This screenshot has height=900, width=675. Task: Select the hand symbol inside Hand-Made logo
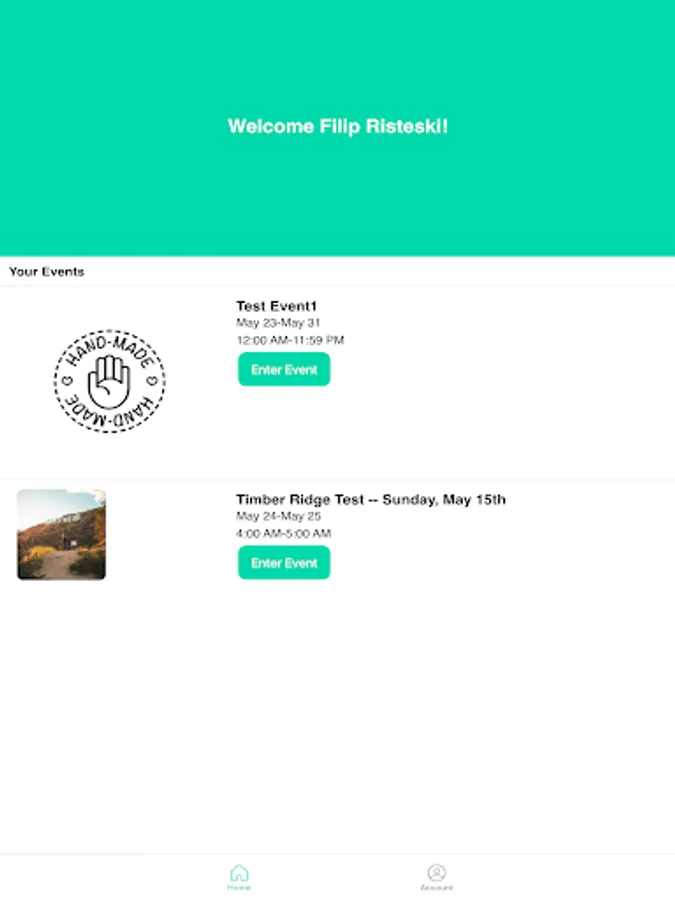tap(109, 382)
